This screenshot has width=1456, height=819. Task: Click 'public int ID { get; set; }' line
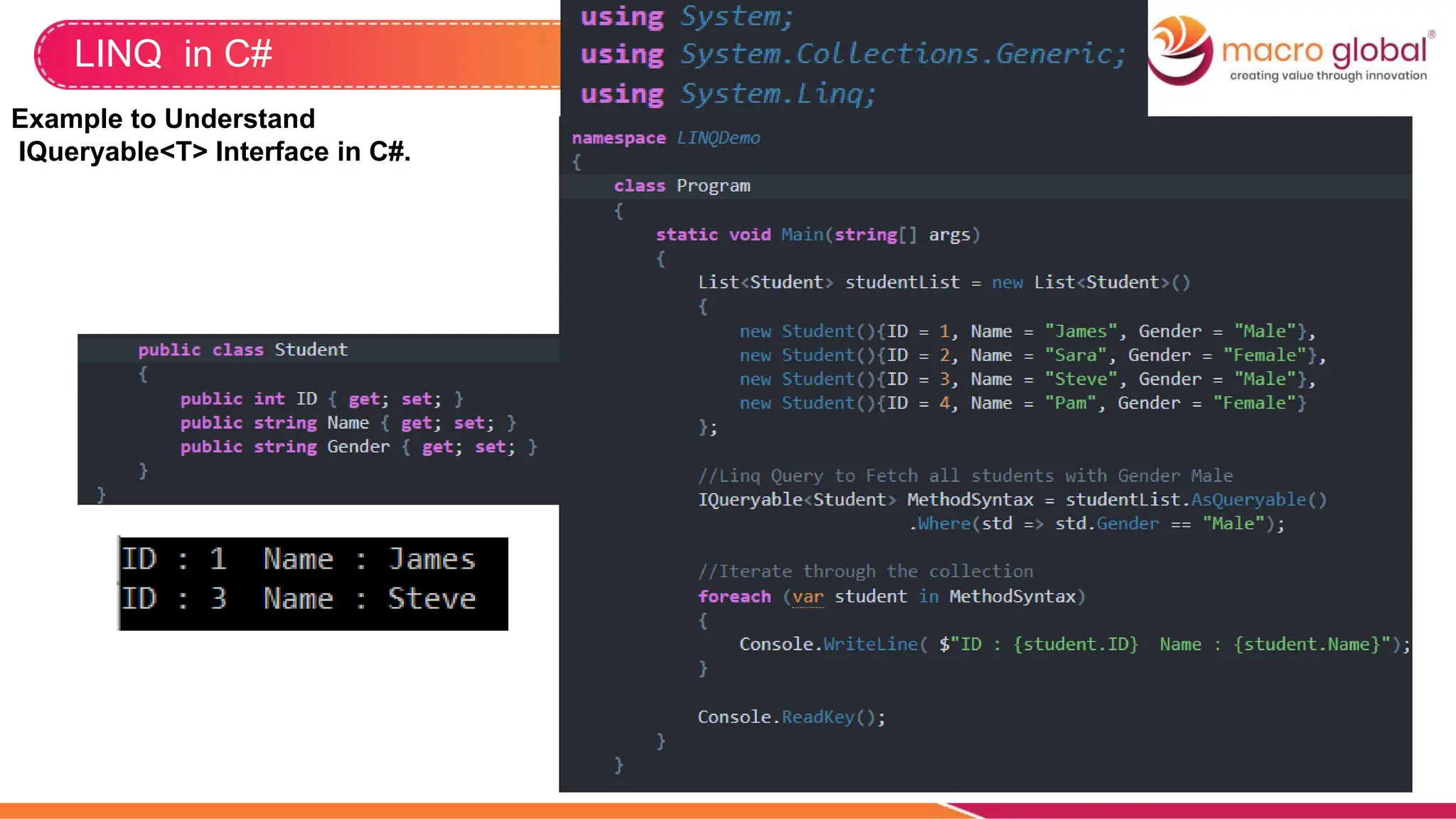tap(322, 399)
